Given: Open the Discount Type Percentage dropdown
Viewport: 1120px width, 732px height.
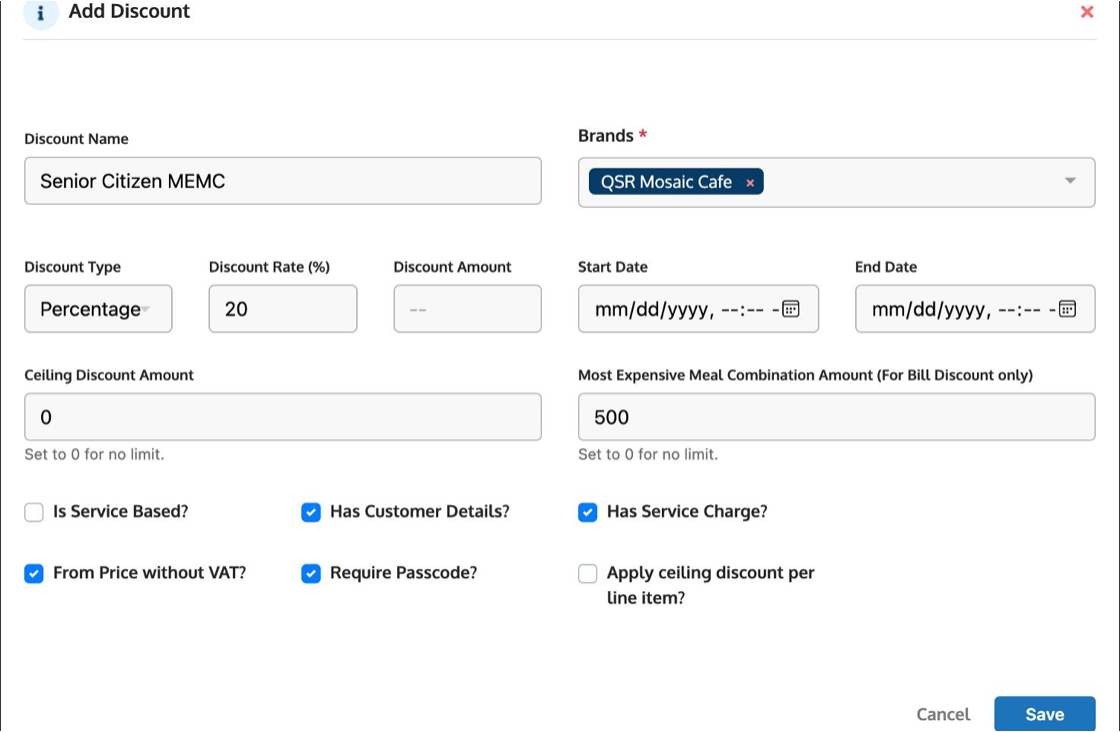Looking at the screenshot, I should pos(98,309).
